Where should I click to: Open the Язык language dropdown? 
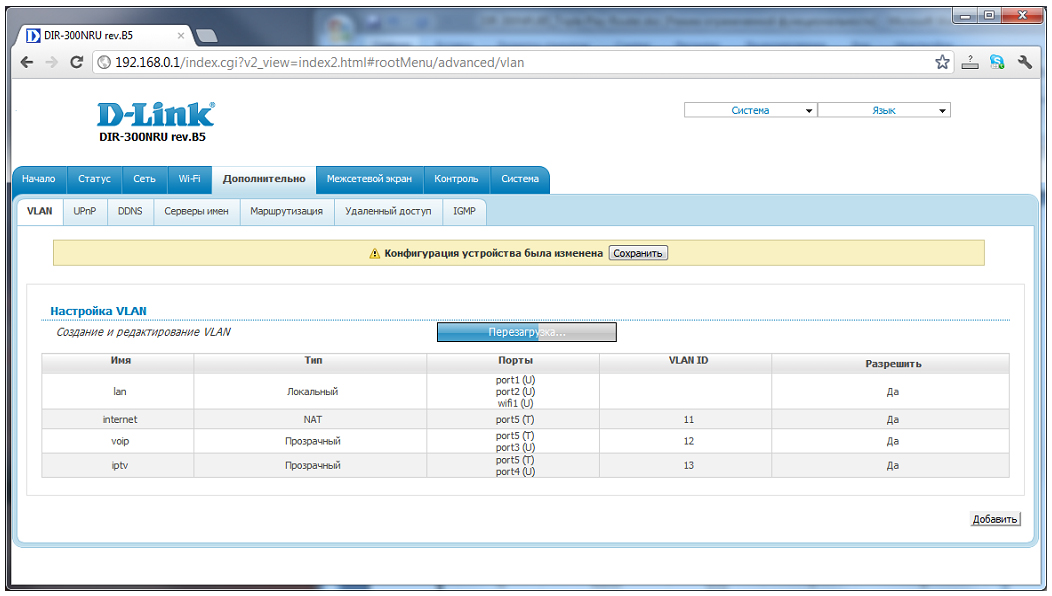pyautogui.click(x=883, y=111)
